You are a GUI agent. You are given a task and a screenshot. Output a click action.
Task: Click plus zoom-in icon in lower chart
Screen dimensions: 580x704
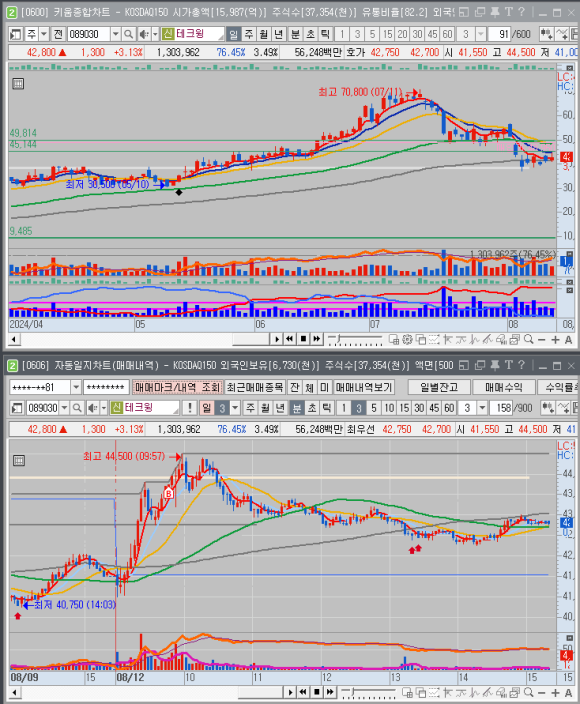click(555, 692)
